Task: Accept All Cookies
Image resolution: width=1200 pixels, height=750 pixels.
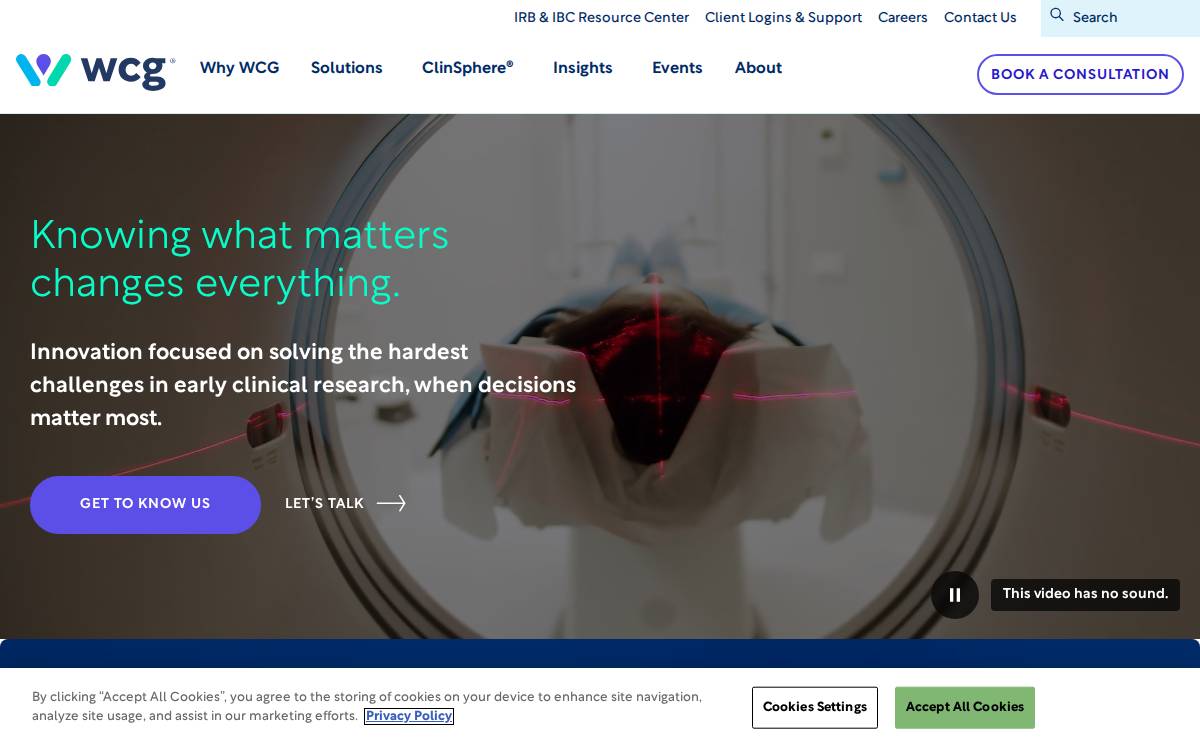Action: coord(965,707)
